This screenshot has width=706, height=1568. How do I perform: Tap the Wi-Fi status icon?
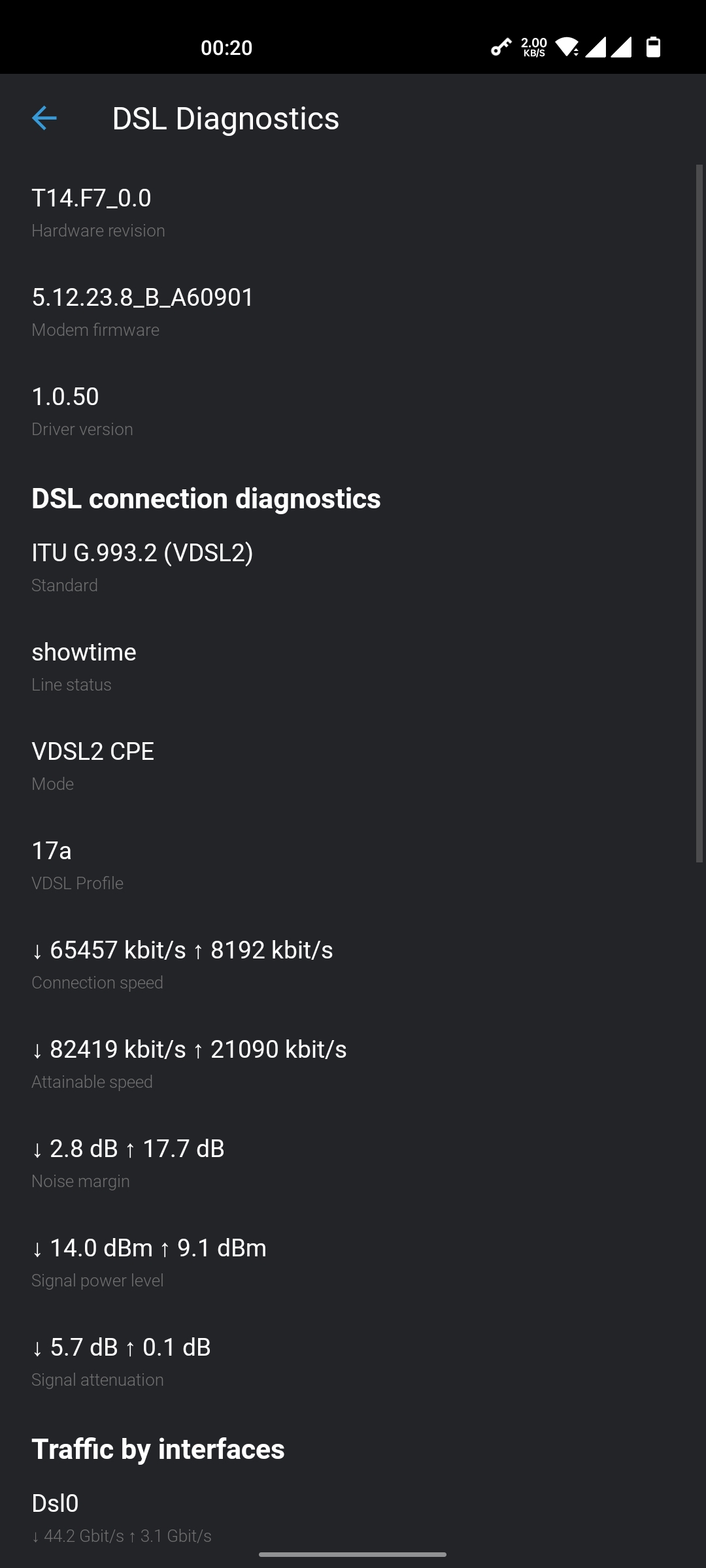click(x=567, y=47)
